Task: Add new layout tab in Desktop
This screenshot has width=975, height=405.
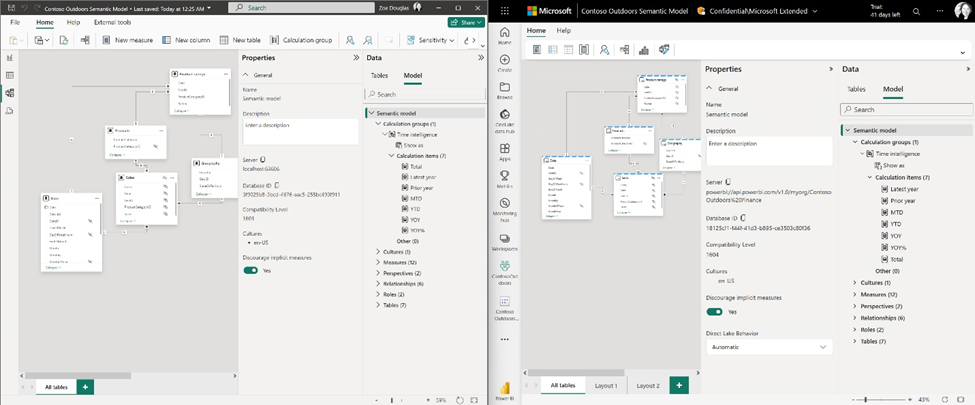Action: [x=85, y=386]
